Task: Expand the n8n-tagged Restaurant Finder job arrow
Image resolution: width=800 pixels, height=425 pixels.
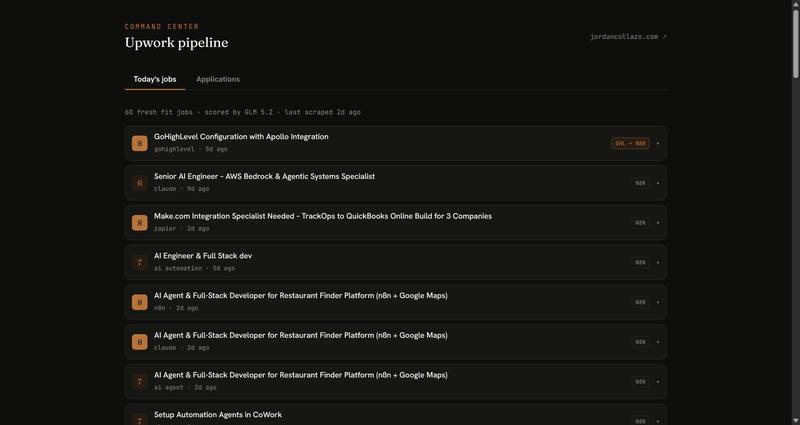Action: tap(658, 303)
